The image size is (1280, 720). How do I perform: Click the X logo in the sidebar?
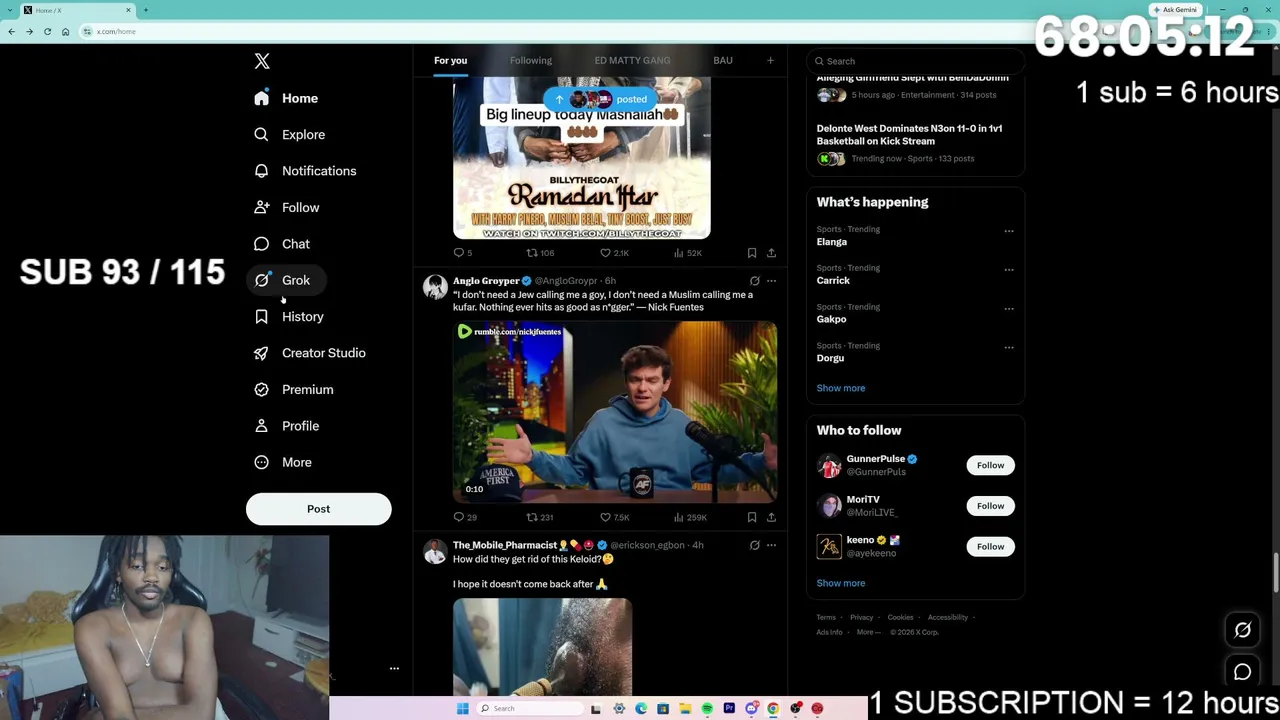pos(262,61)
